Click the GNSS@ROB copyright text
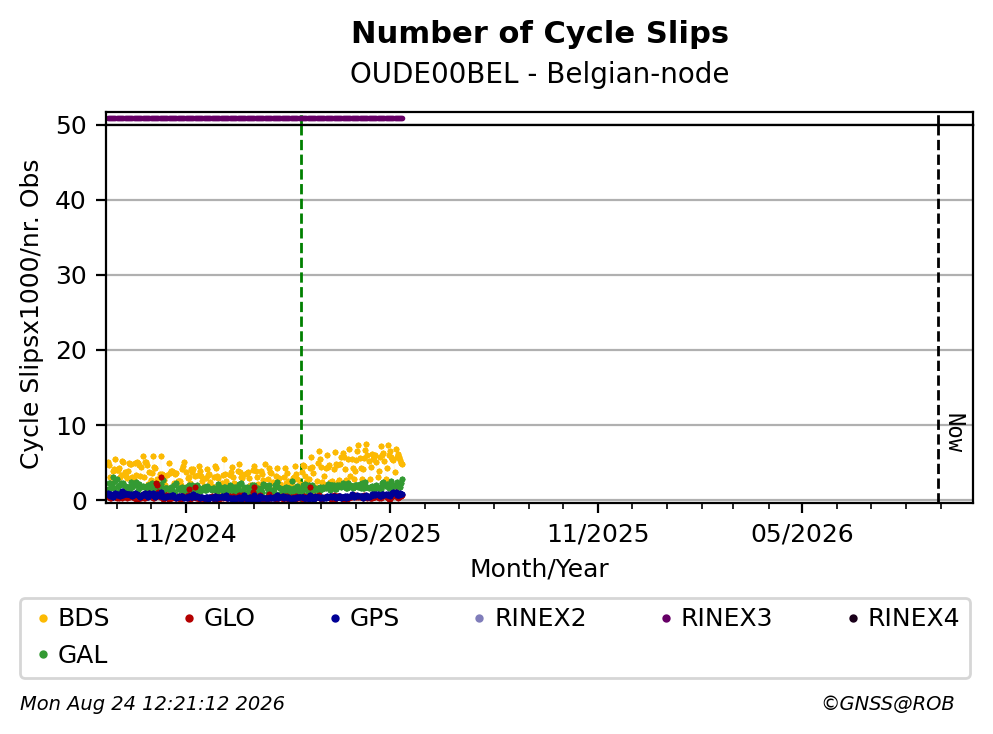 coord(888,704)
